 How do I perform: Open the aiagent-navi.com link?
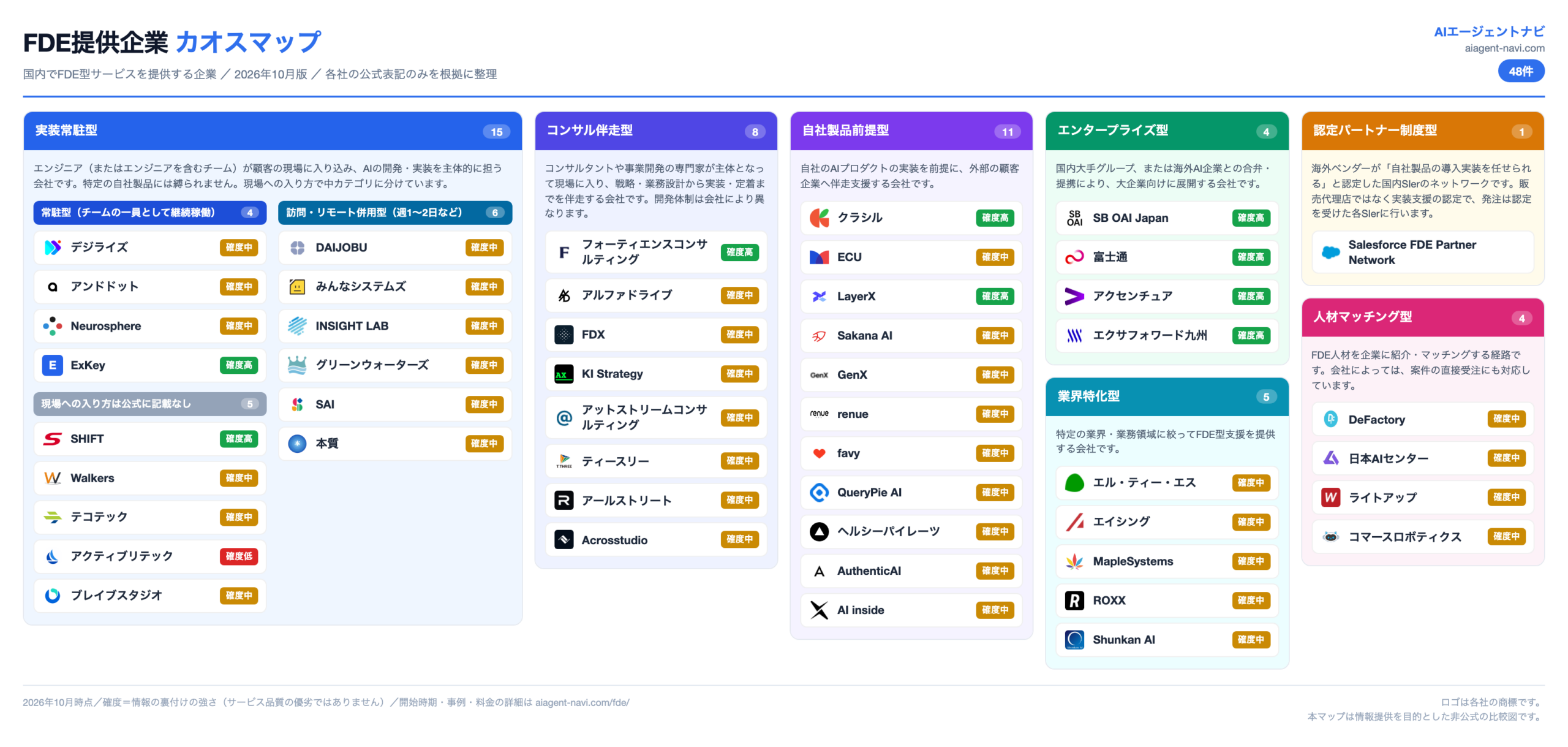(x=1504, y=48)
